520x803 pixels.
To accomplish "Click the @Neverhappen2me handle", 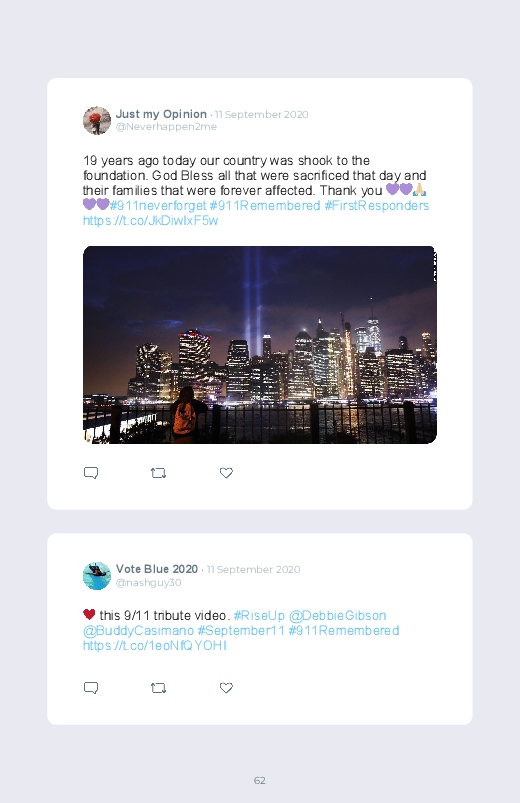I will (166, 127).
